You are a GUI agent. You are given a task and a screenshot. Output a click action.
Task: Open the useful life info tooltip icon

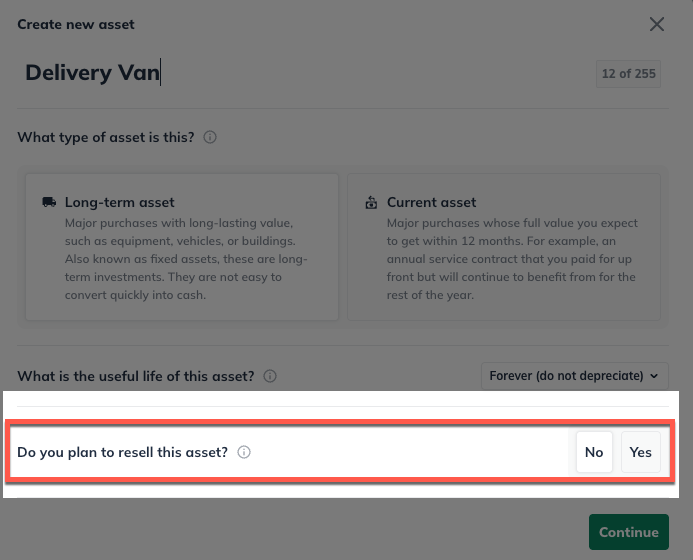[270, 377]
